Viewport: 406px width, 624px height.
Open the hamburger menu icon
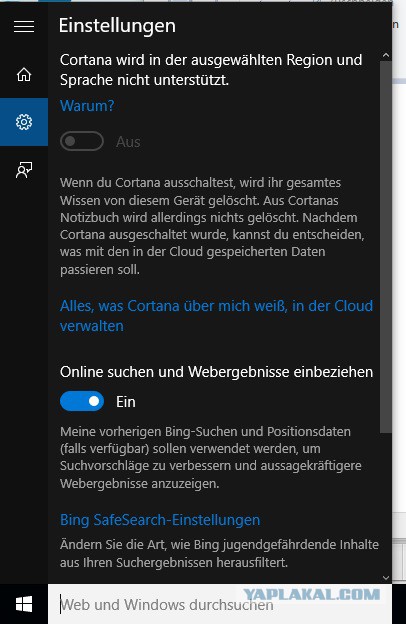pos(24,27)
